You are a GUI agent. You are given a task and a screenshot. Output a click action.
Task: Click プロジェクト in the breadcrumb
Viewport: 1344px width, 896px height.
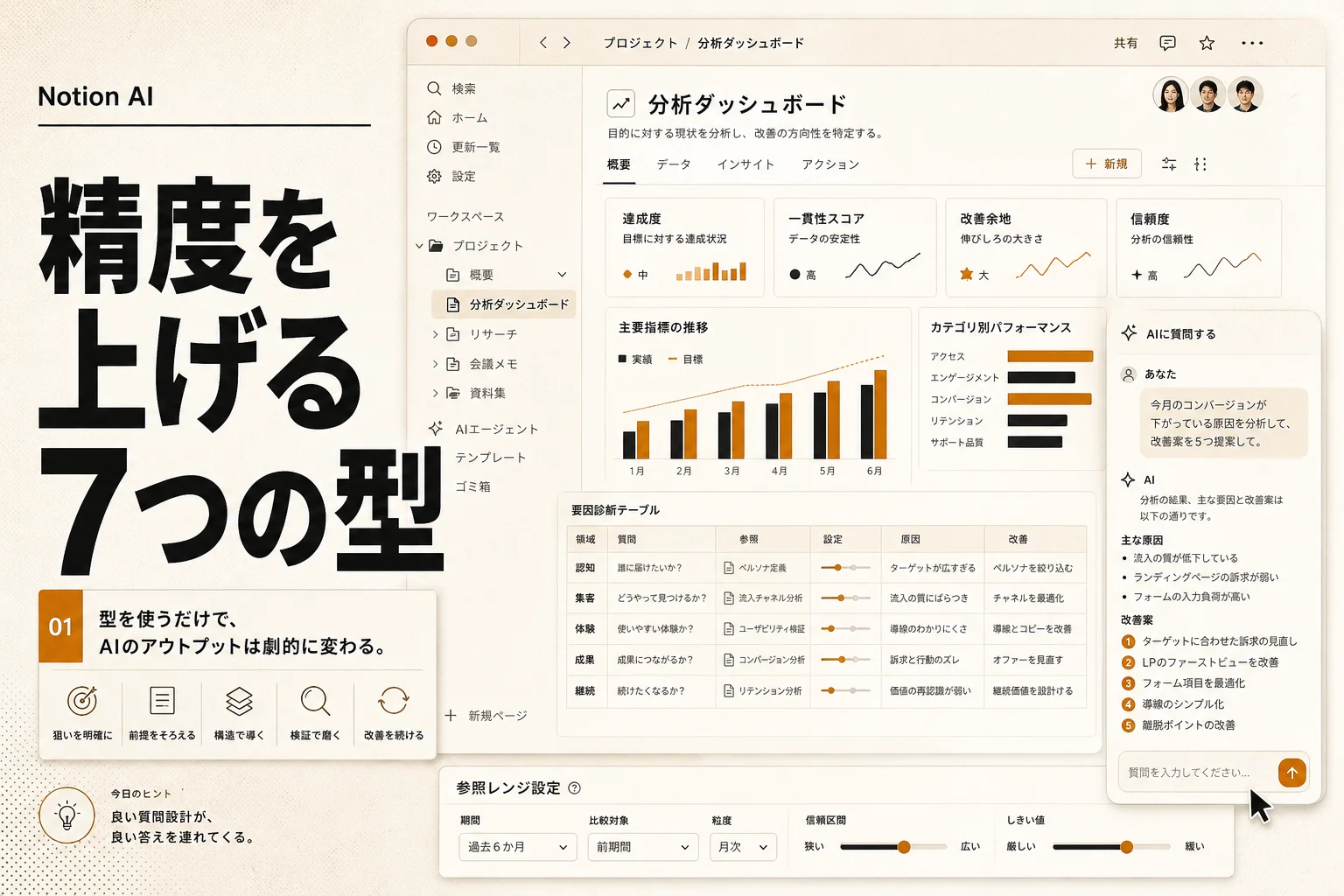(640, 43)
